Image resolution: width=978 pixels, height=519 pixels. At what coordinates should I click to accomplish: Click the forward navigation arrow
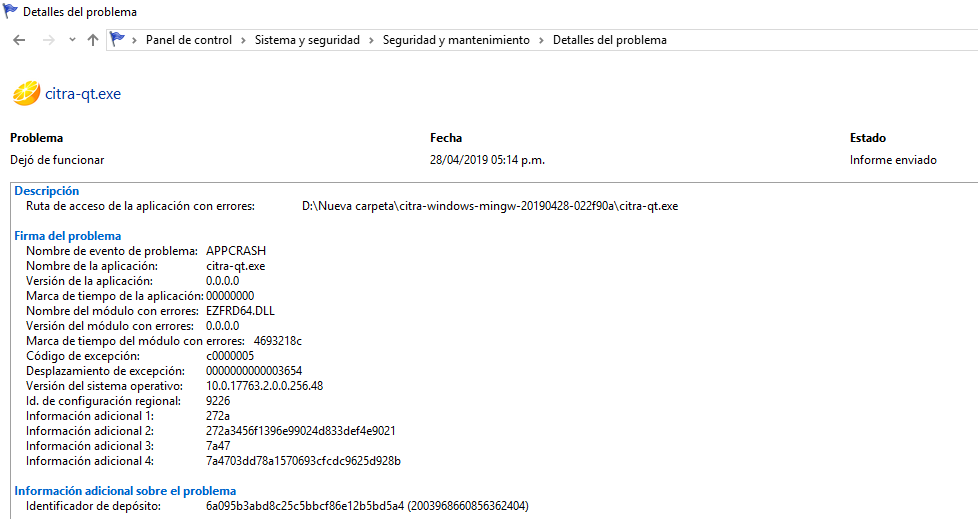pos(49,40)
